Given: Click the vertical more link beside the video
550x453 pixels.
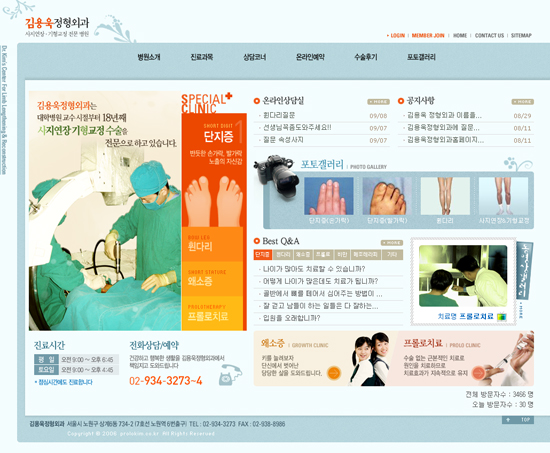Looking at the screenshot, I should click(521, 310).
